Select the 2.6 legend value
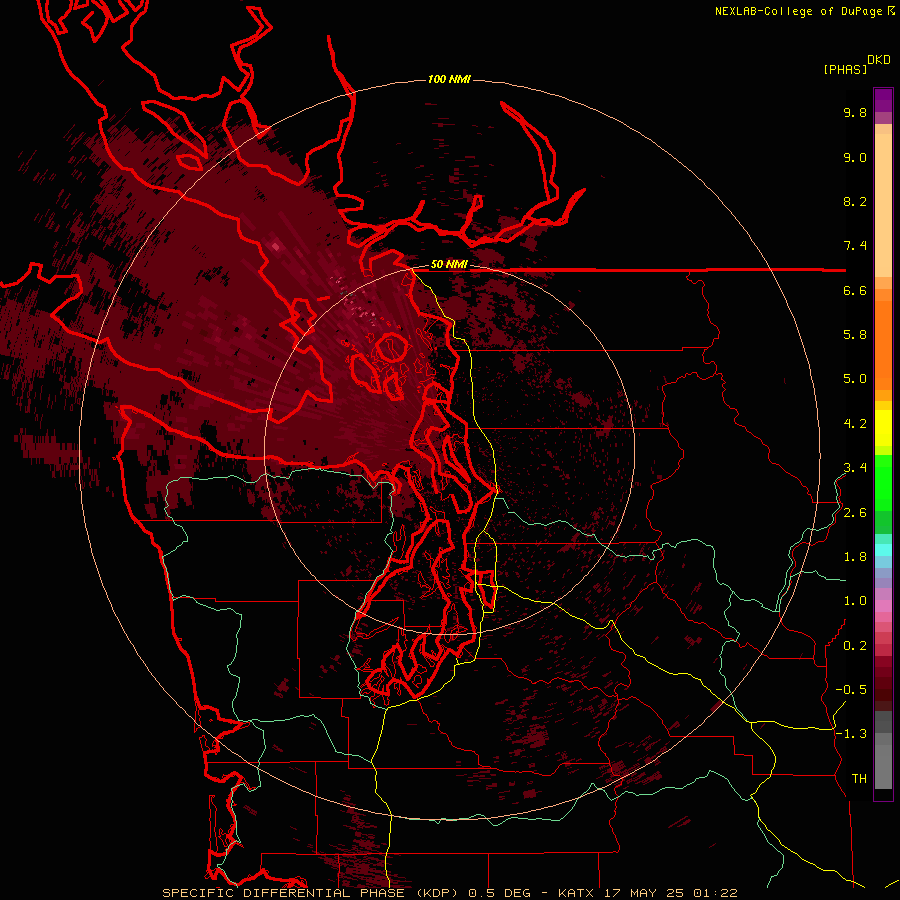The image size is (900, 900). pyautogui.click(x=855, y=513)
